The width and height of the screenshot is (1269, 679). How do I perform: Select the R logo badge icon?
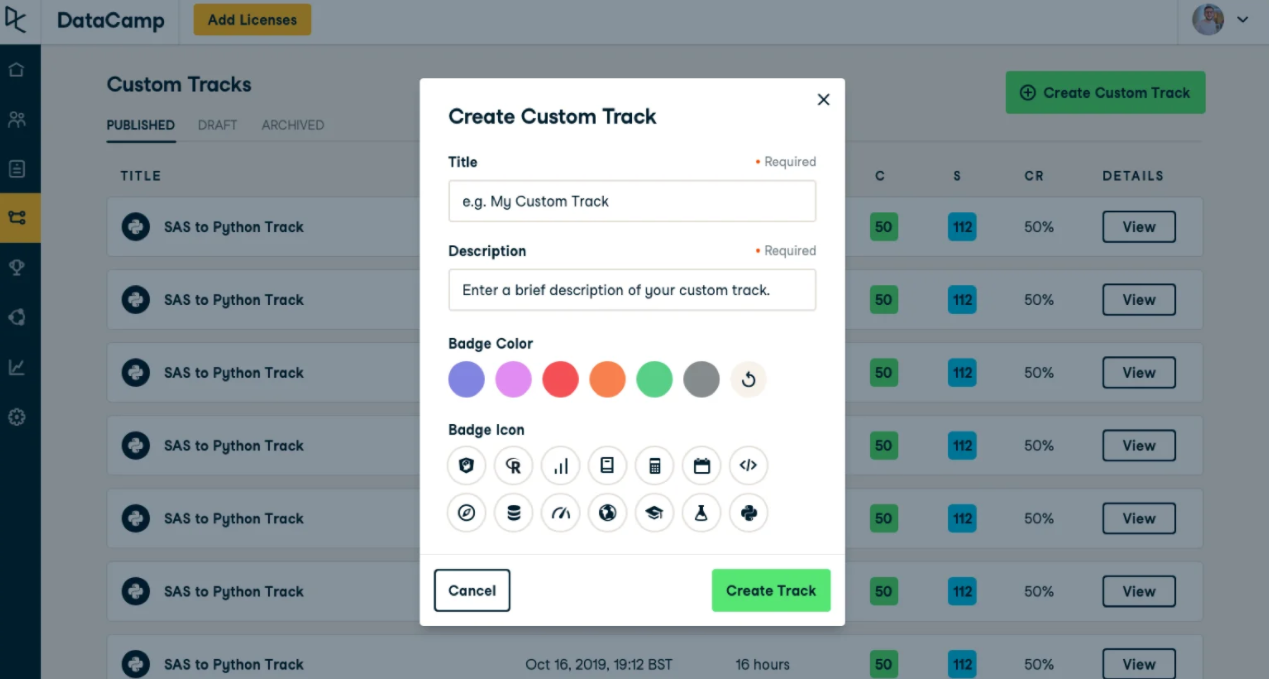[513, 465]
